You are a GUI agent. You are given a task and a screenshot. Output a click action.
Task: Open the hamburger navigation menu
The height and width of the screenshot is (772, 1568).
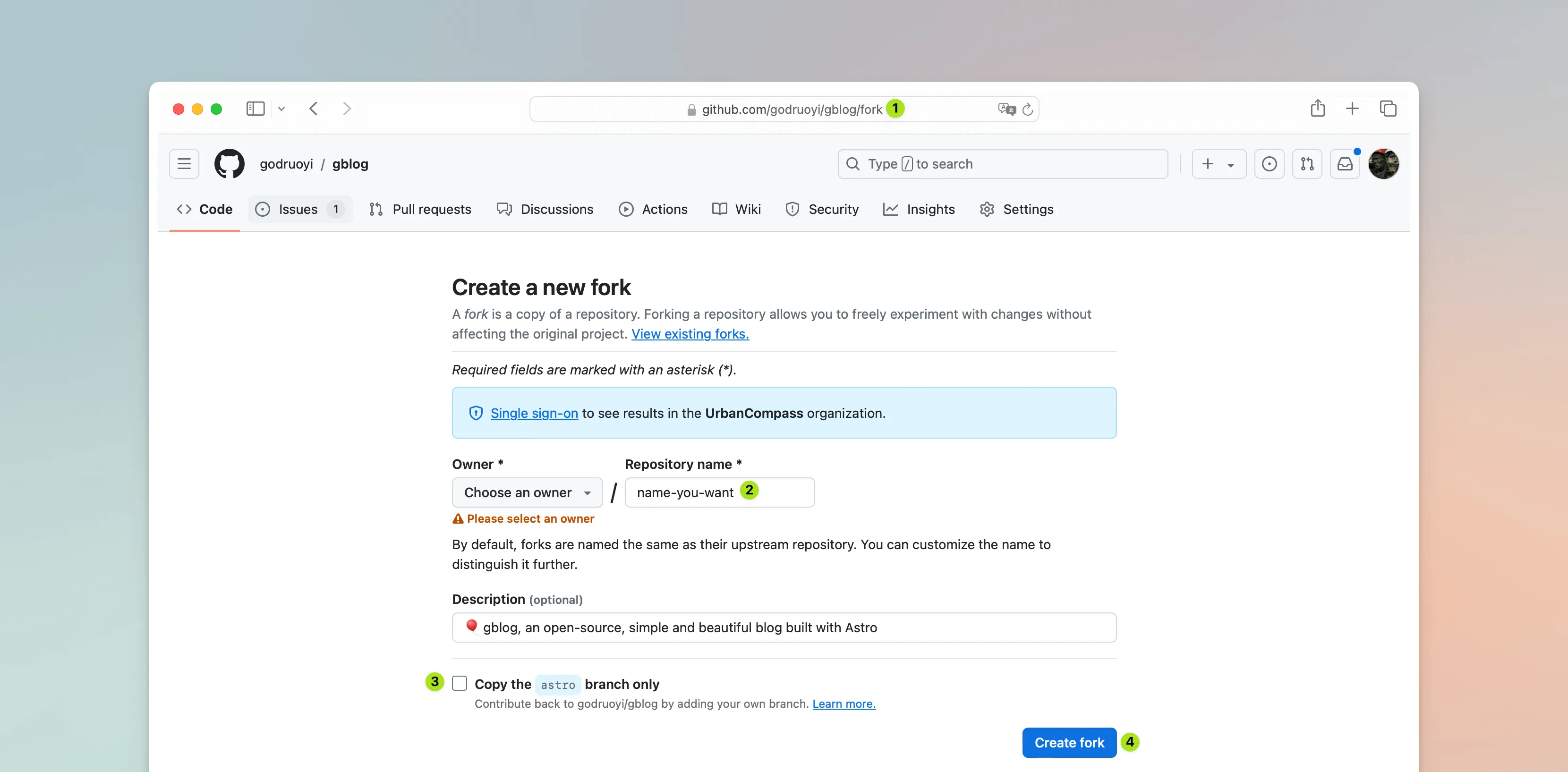[x=184, y=164]
